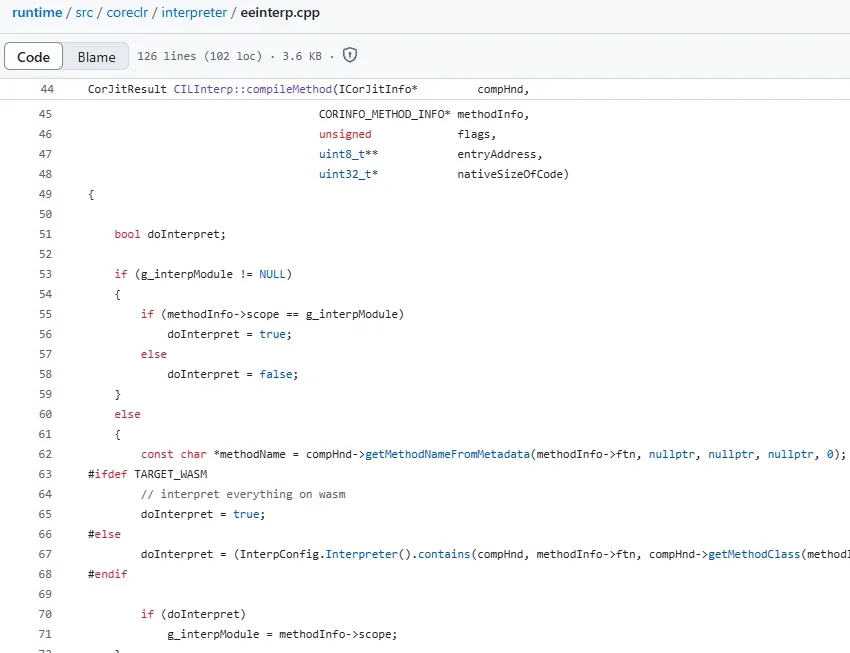
Task: Open the interpreter folder breadcrumb
Action: click(194, 12)
